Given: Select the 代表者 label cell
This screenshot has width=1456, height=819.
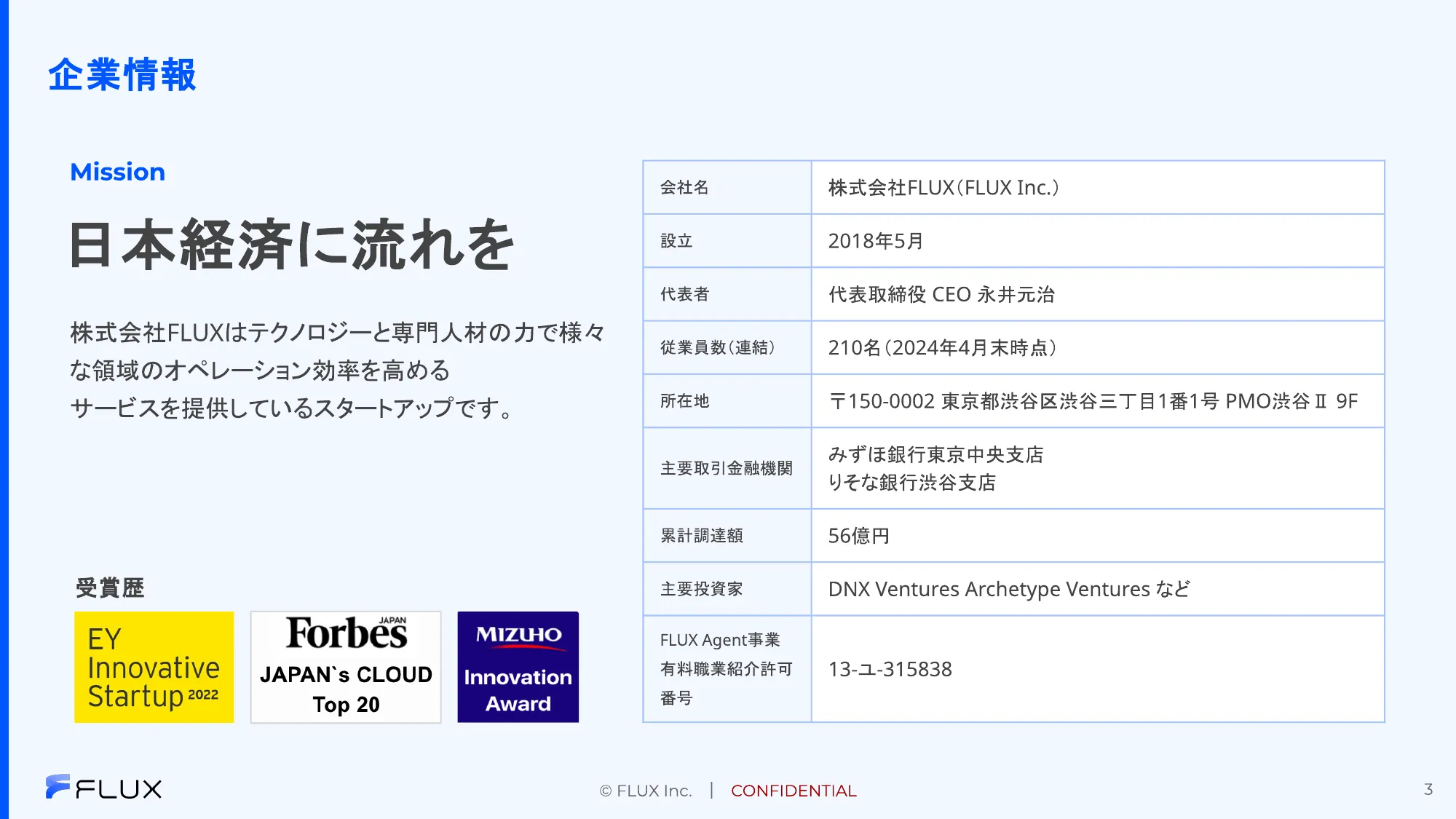Looking at the screenshot, I should pos(727,294).
